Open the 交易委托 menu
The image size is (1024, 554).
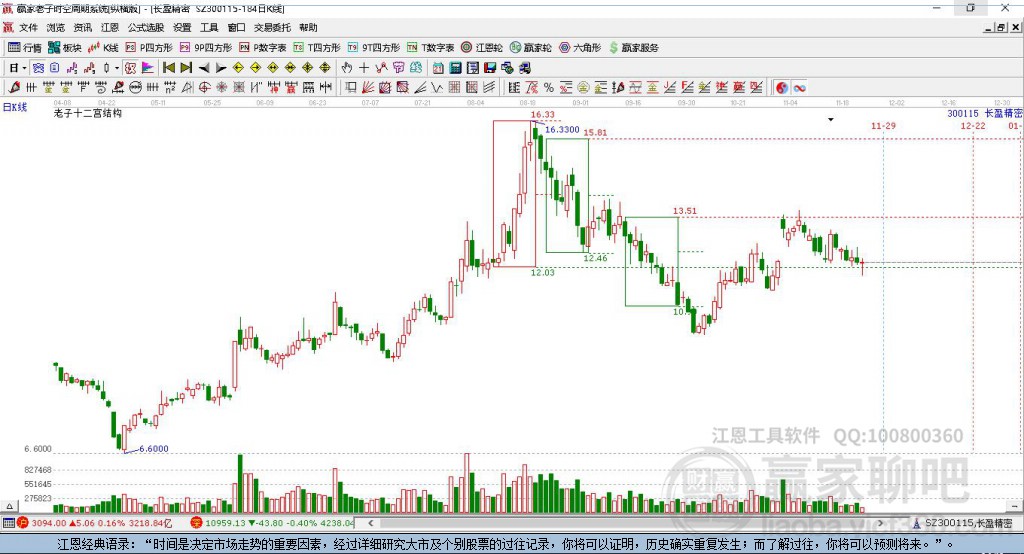pyautogui.click(x=272, y=27)
